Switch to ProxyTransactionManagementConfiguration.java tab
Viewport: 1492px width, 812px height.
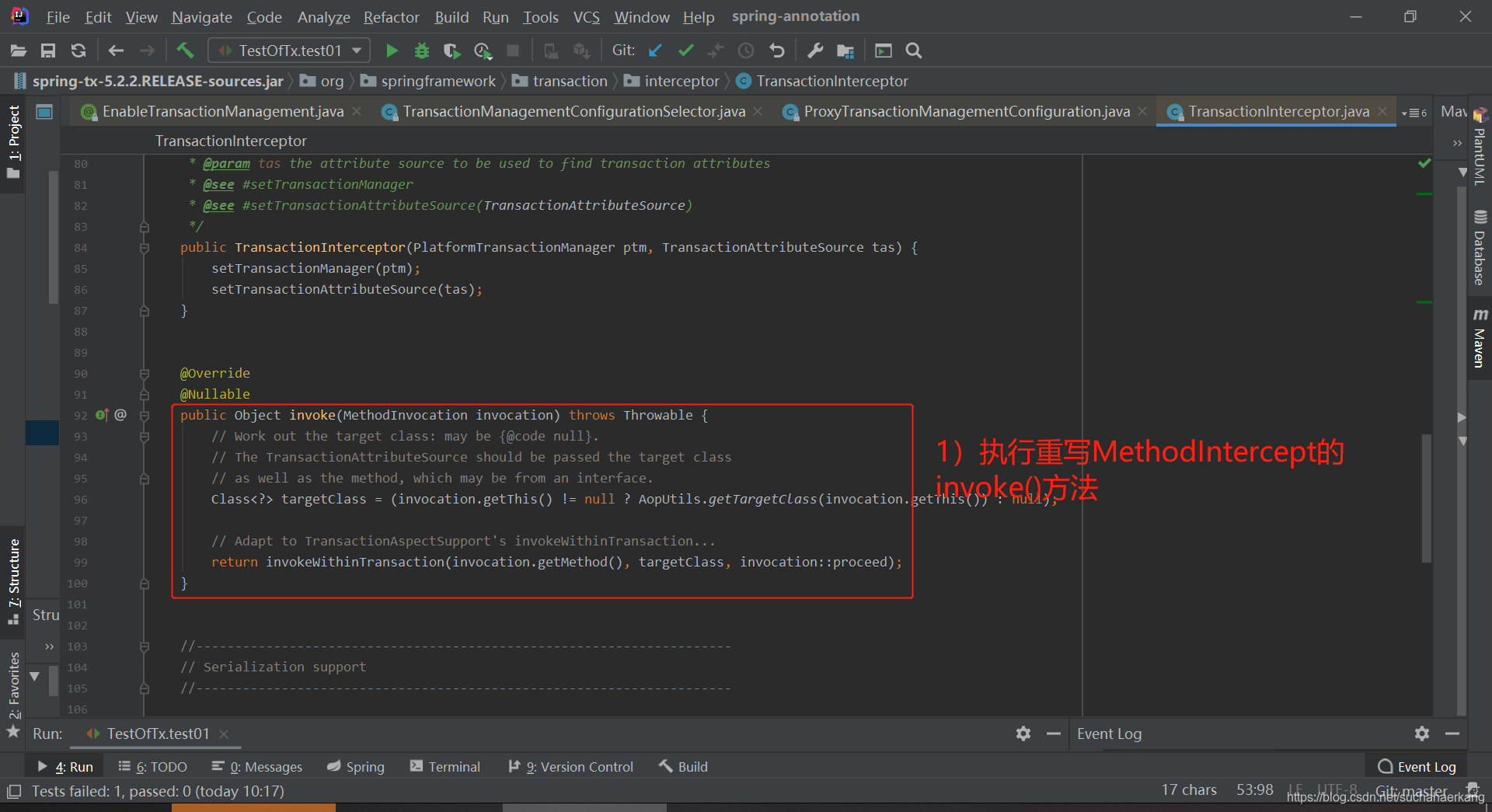click(966, 112)
